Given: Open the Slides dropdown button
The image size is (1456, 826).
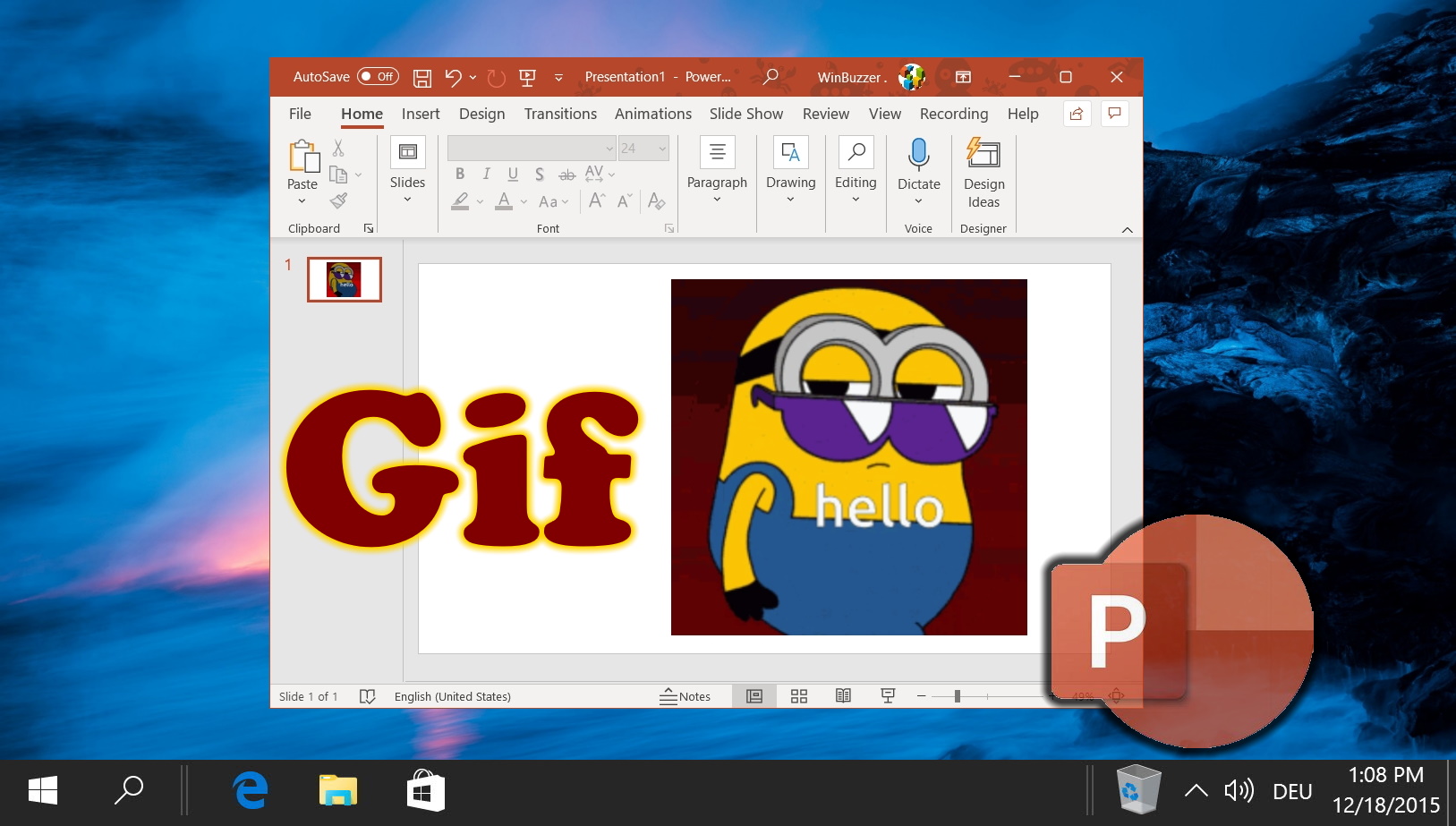Looking at the screenshot, I should (x=407, y=172).
